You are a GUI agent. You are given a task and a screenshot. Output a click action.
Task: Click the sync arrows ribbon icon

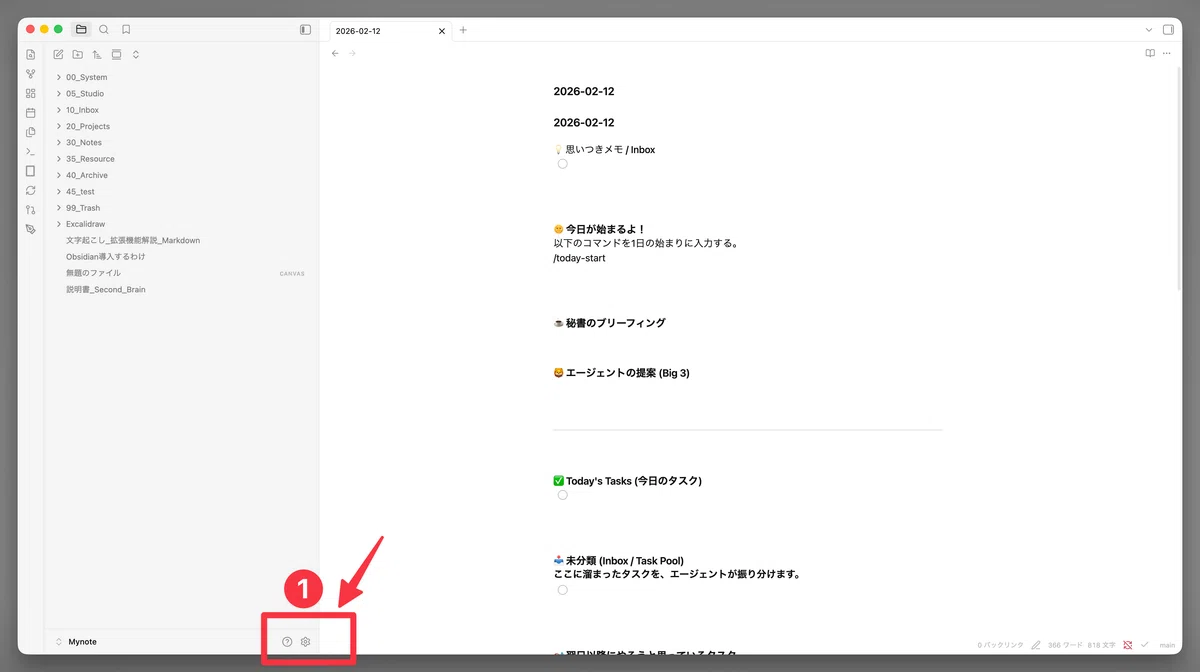(31, 190)
